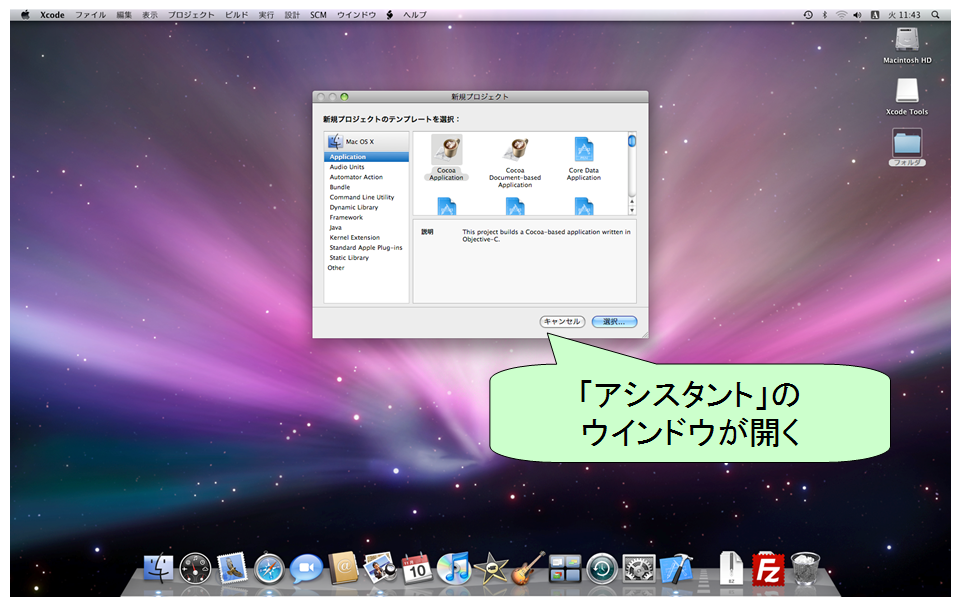Click the Time Machine menu bar icon
Image resolution: width=956 pixels, height=602 pixels.
pyautogui.click(x=808, y=15)
